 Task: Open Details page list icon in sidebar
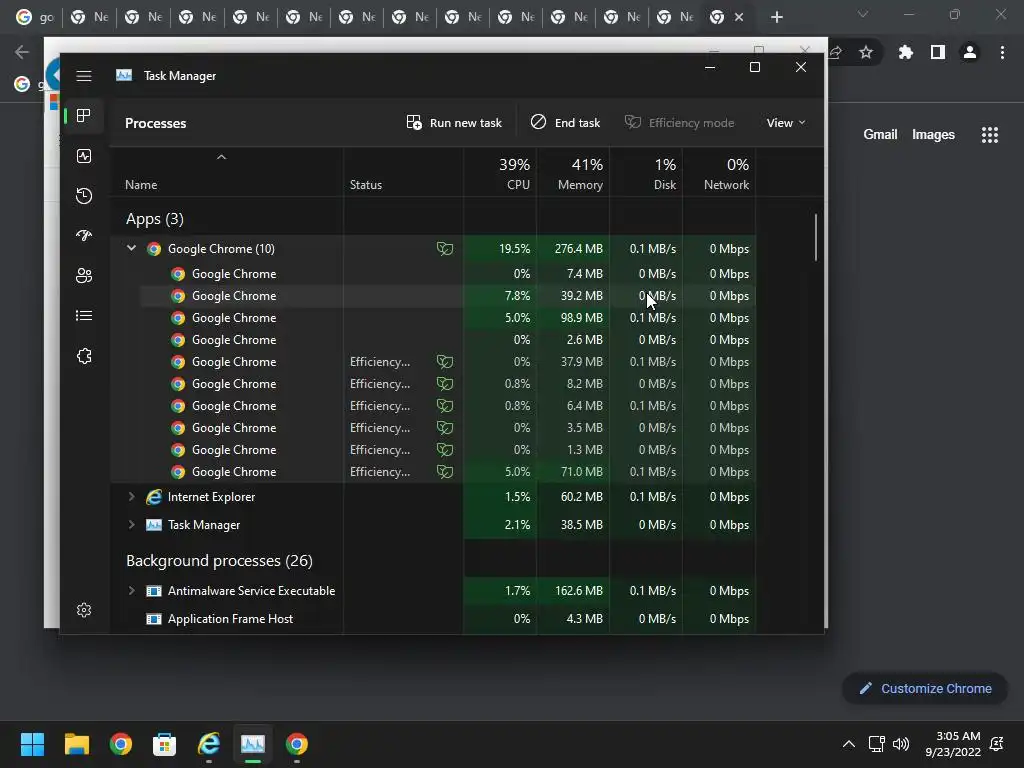[84, 316]
